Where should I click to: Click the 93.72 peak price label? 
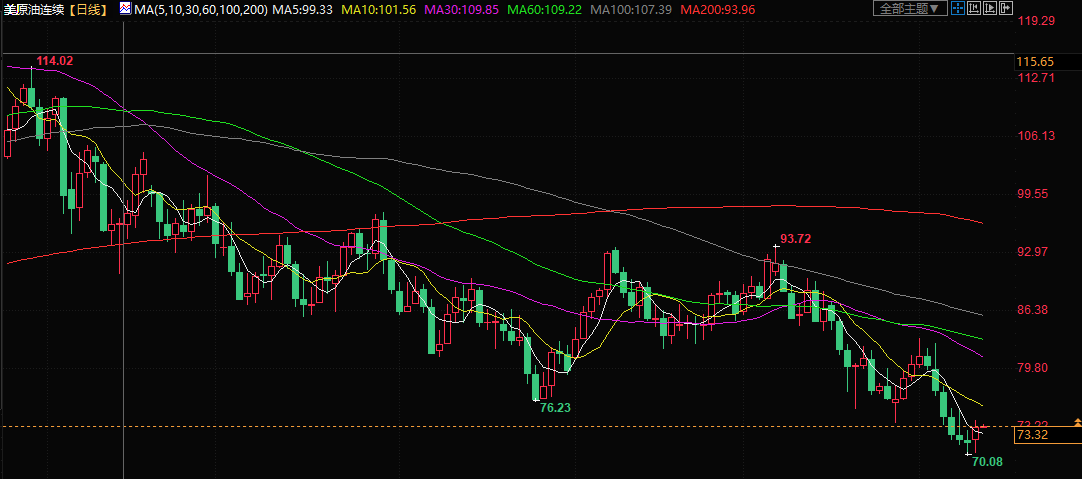click(795, 238)
